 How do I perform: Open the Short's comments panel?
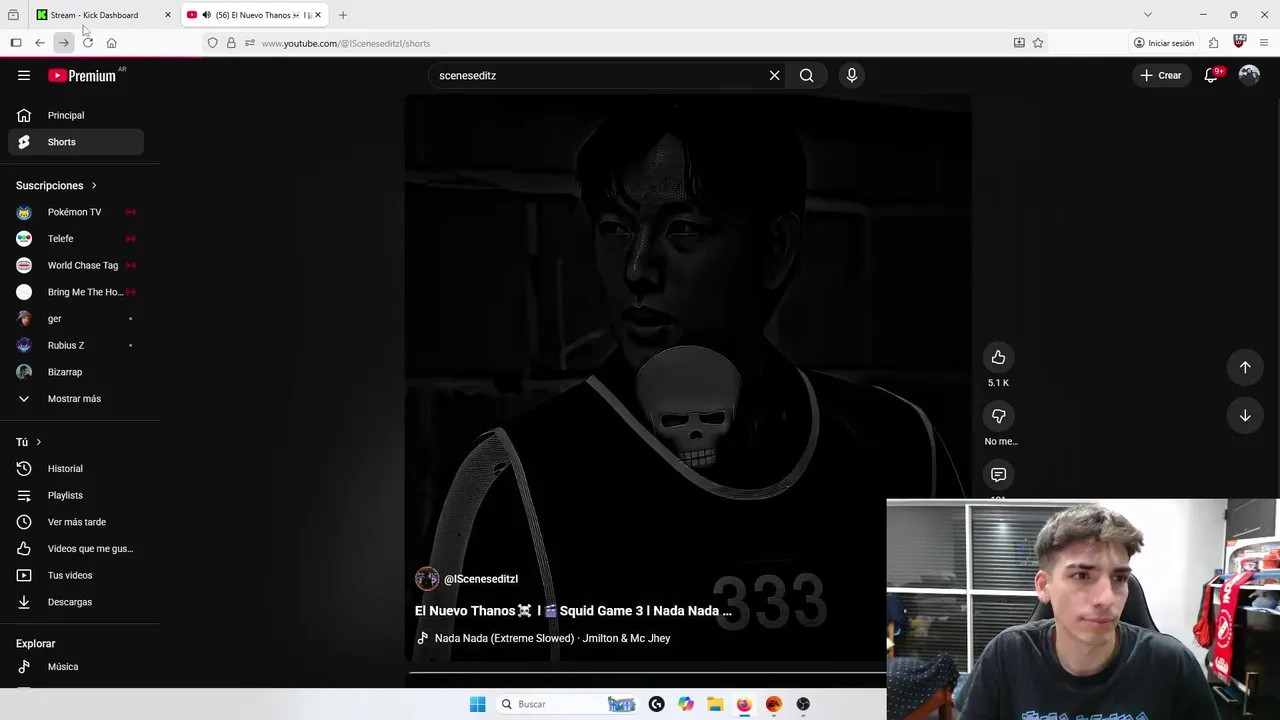click(x=998, y=475)
